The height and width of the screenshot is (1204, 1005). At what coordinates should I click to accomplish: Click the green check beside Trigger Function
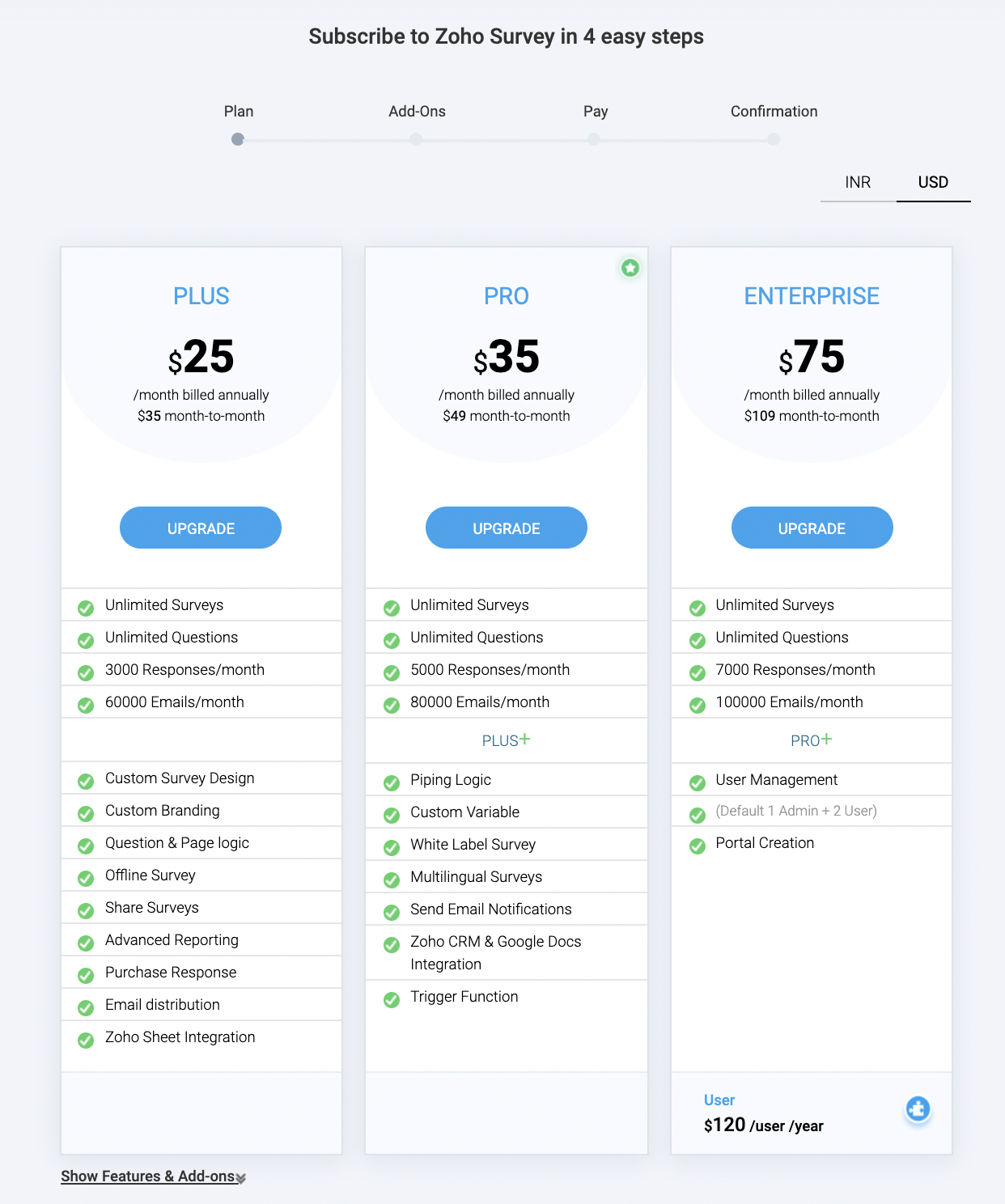pyautogui.click(x=392, y=1000)
